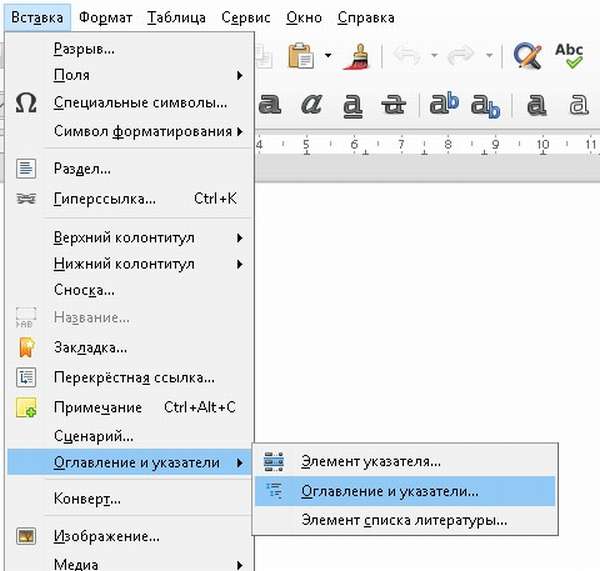Select Оглавление и указатели... submenu item
600x571 pixels.
(x=405, y=491)
